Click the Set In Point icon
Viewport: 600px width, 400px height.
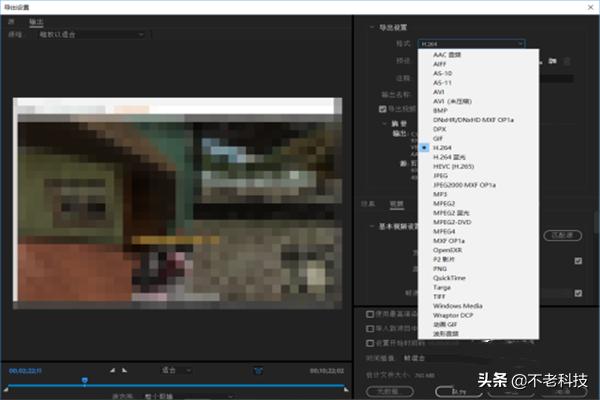(x=112, y=370)
